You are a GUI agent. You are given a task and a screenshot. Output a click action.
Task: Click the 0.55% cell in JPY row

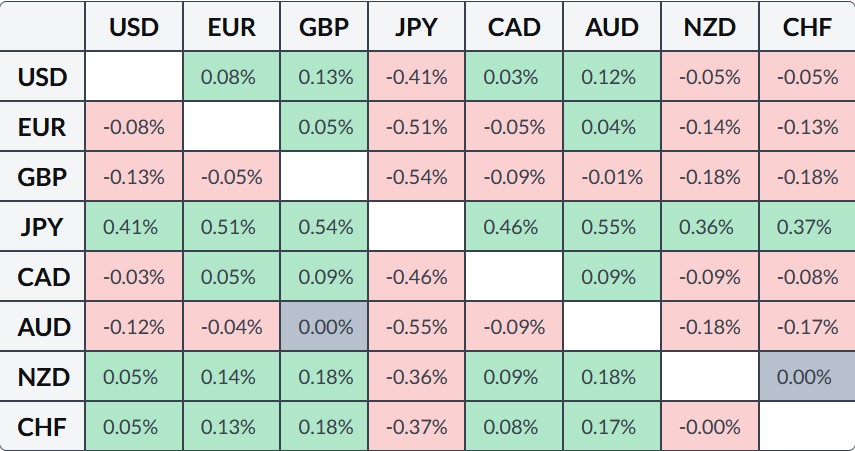[611, 227]
